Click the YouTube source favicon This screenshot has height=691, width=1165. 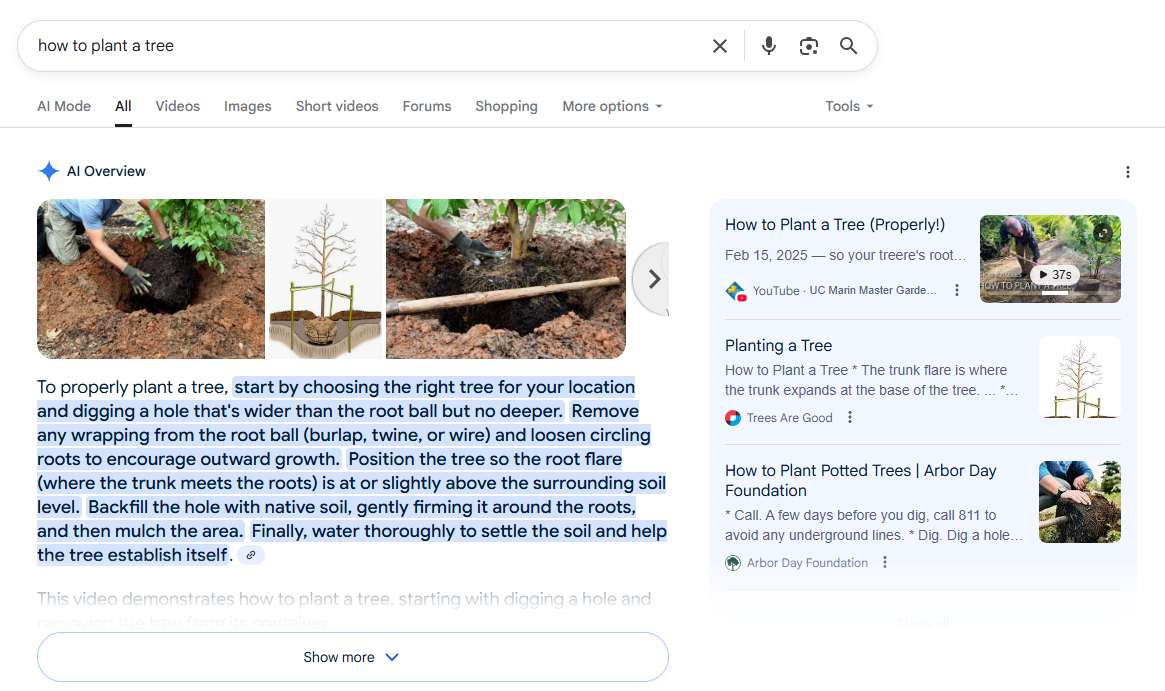click(735, 291)
